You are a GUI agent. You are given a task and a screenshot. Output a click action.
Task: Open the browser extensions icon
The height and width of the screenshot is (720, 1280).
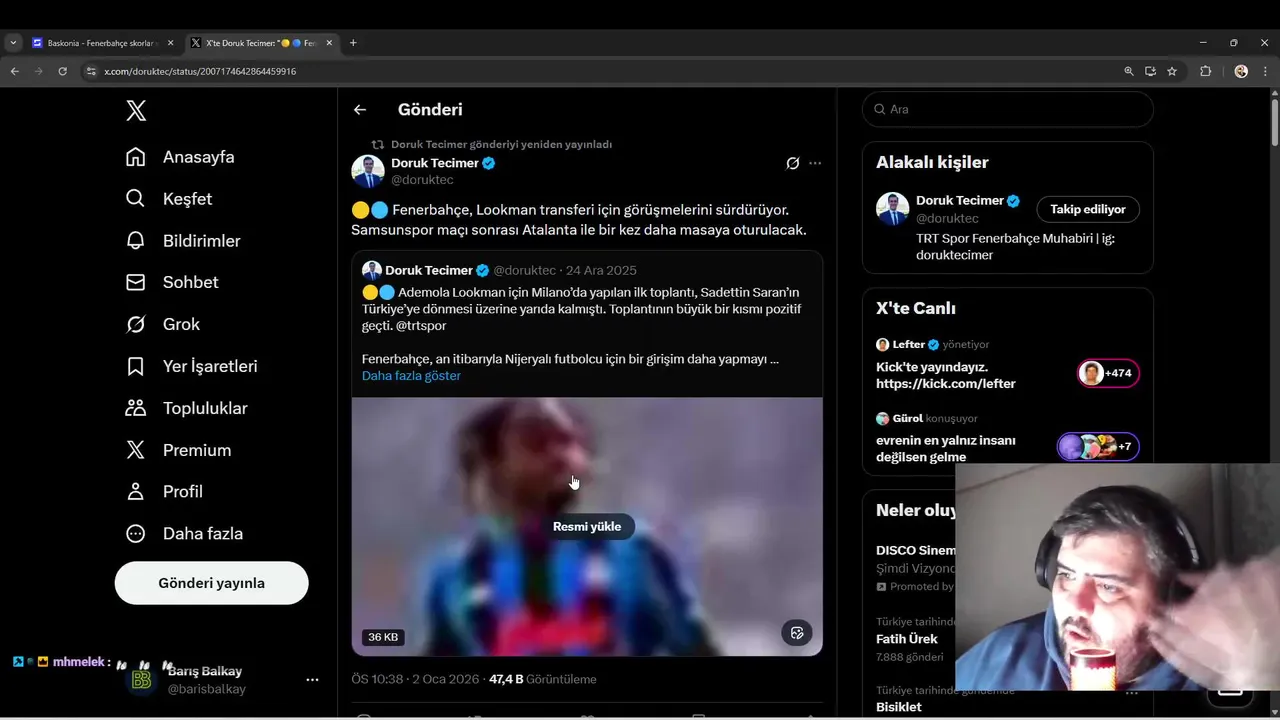(1205, 71)
